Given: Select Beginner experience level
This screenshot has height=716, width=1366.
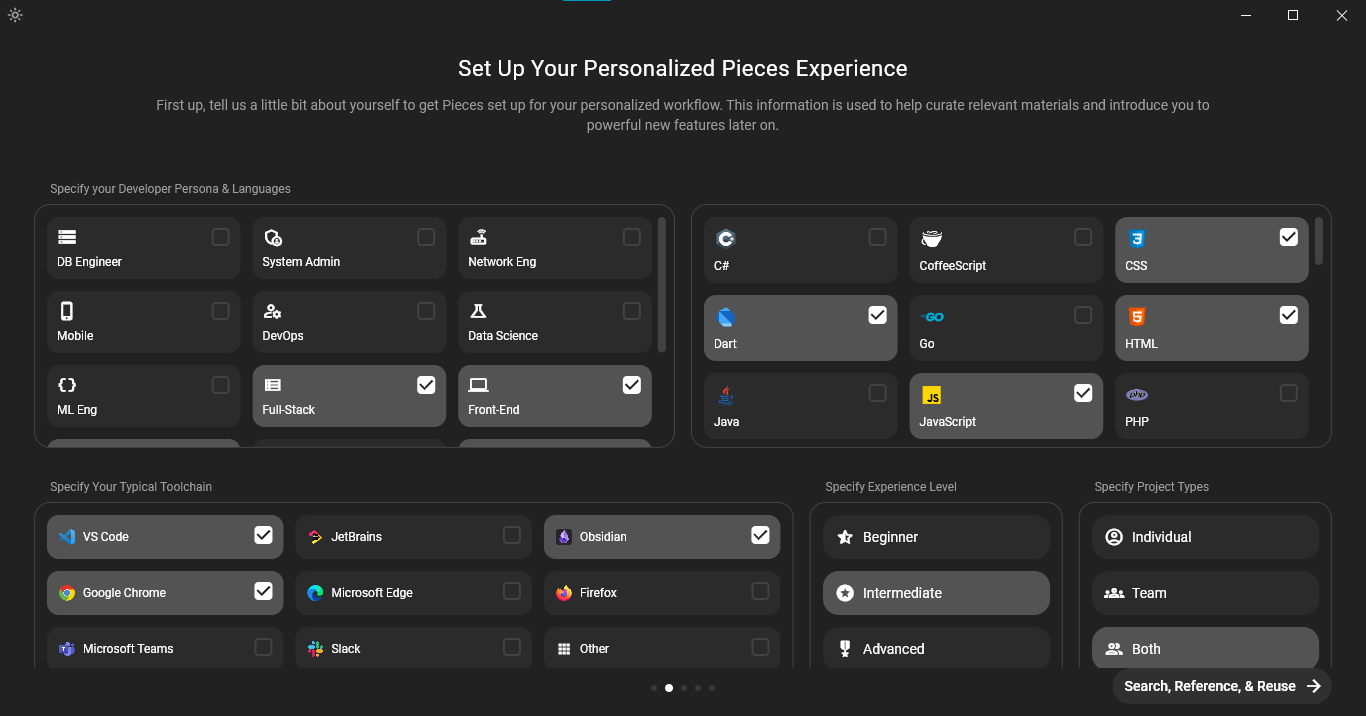Looking at the screenshot, I should coord(936,537).
